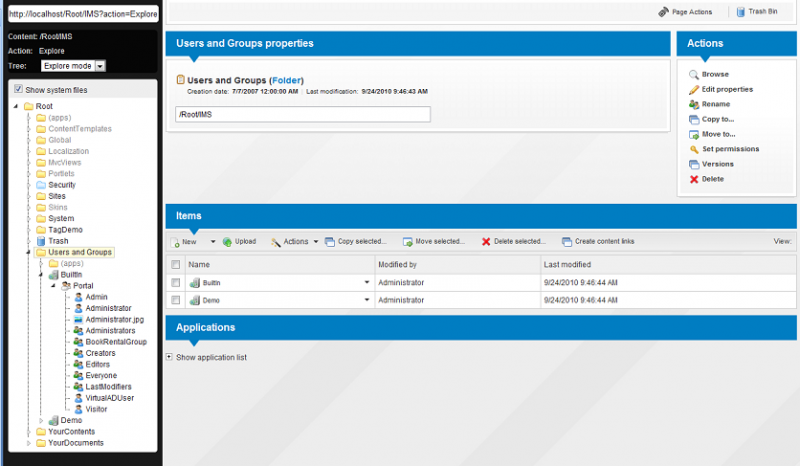Click the Administrator user icon in tree
Image resolution: width=800 pixels, height=466 pixels.
tap(78, 308)
